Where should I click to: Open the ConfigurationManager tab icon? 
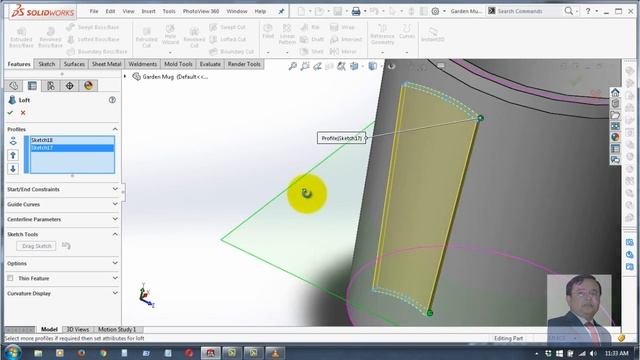pyautogui.click(x=51, y=86)
